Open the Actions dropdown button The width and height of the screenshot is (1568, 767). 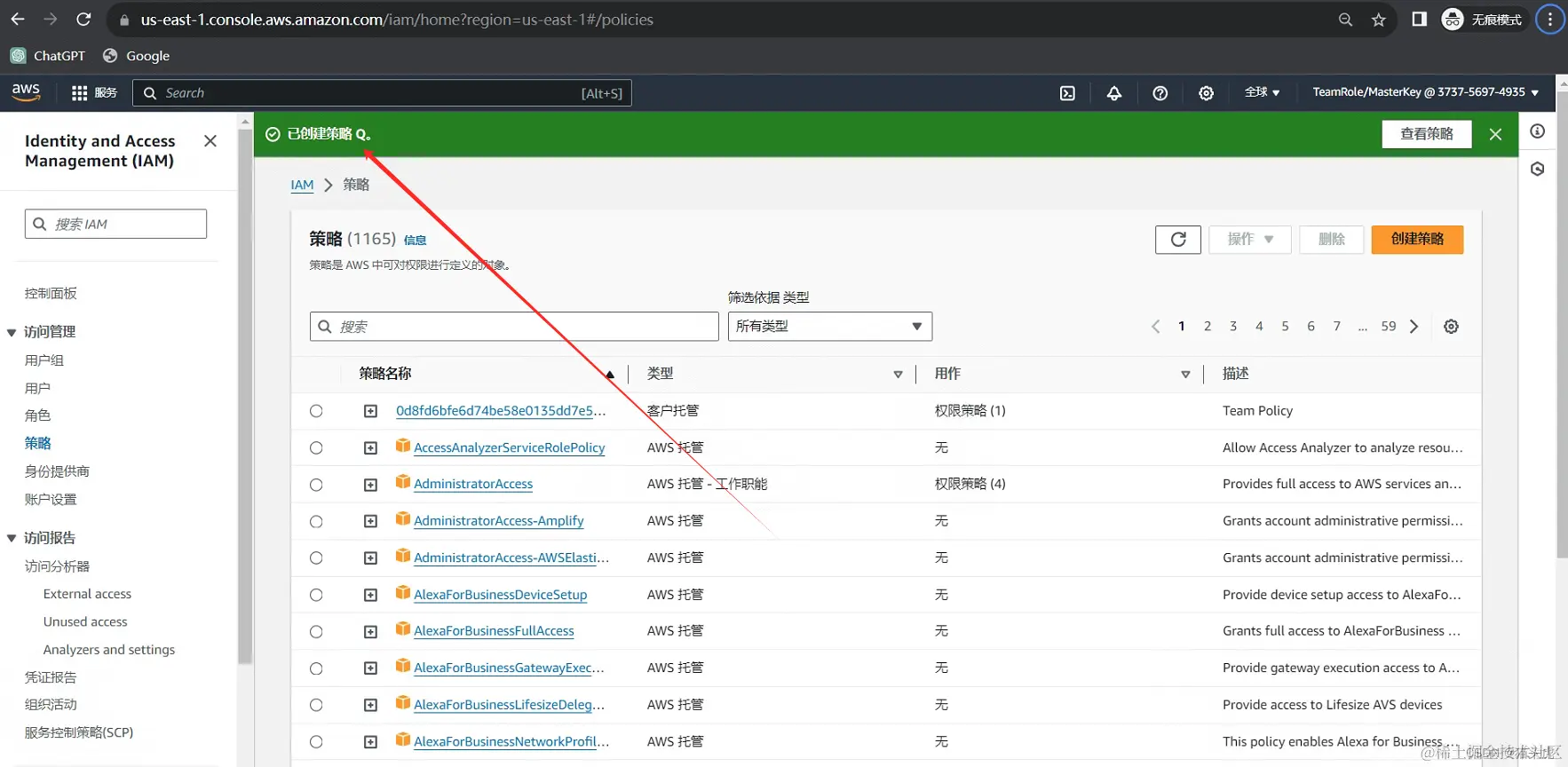[1250, 240]
